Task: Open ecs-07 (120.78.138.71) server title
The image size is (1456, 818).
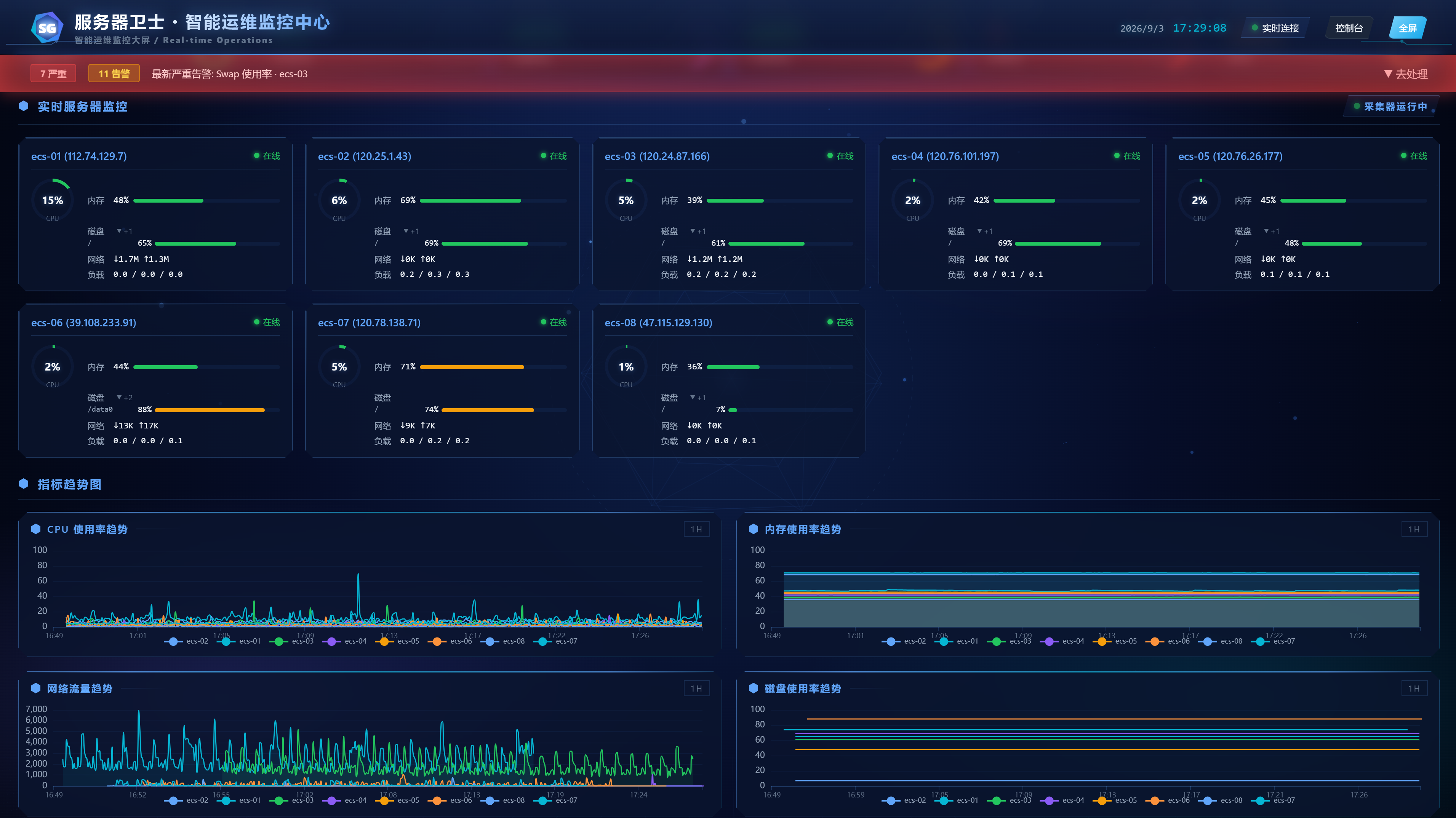Action: pos(369,323)
